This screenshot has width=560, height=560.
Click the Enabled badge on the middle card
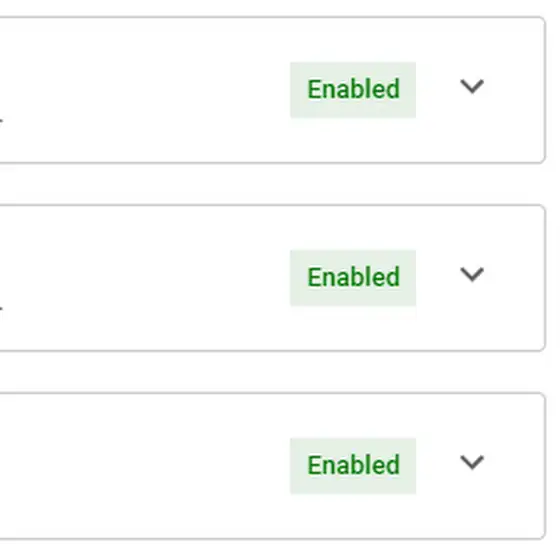(x=353, y=278)
